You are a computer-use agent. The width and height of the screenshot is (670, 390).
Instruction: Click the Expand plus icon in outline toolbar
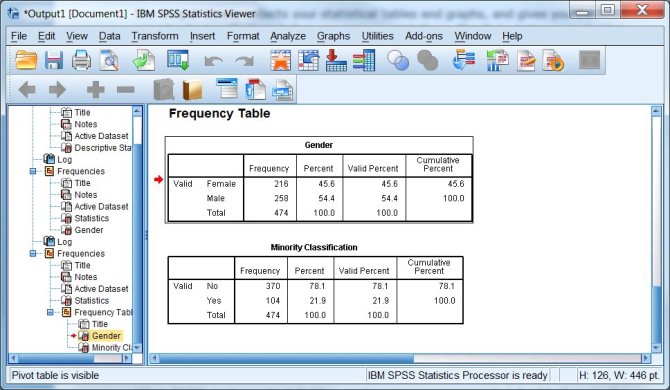(95, 90)
